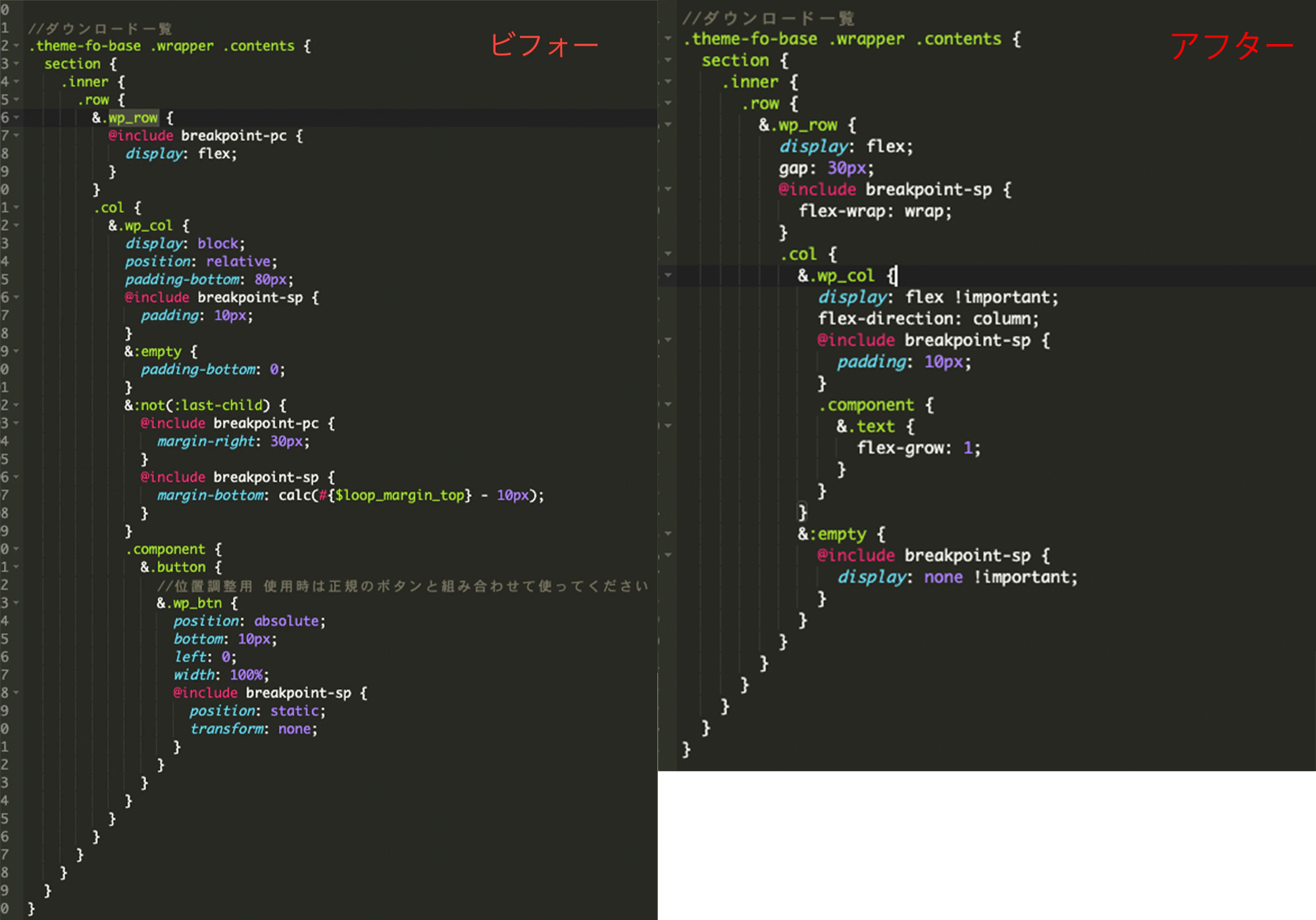The image size is (1316, 920).
Task: Click '&:empty {' selector in after pane
Action: pyautogui.click(x=842, y=534)
